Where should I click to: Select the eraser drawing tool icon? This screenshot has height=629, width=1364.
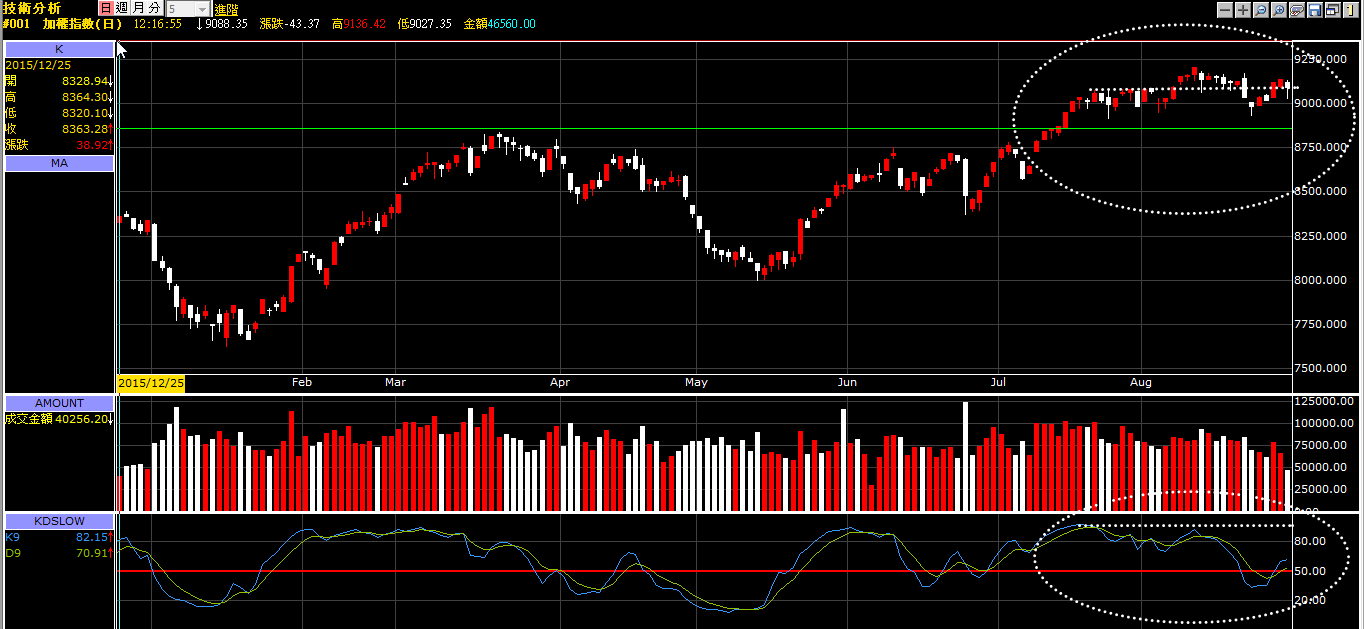[1297, 9]
